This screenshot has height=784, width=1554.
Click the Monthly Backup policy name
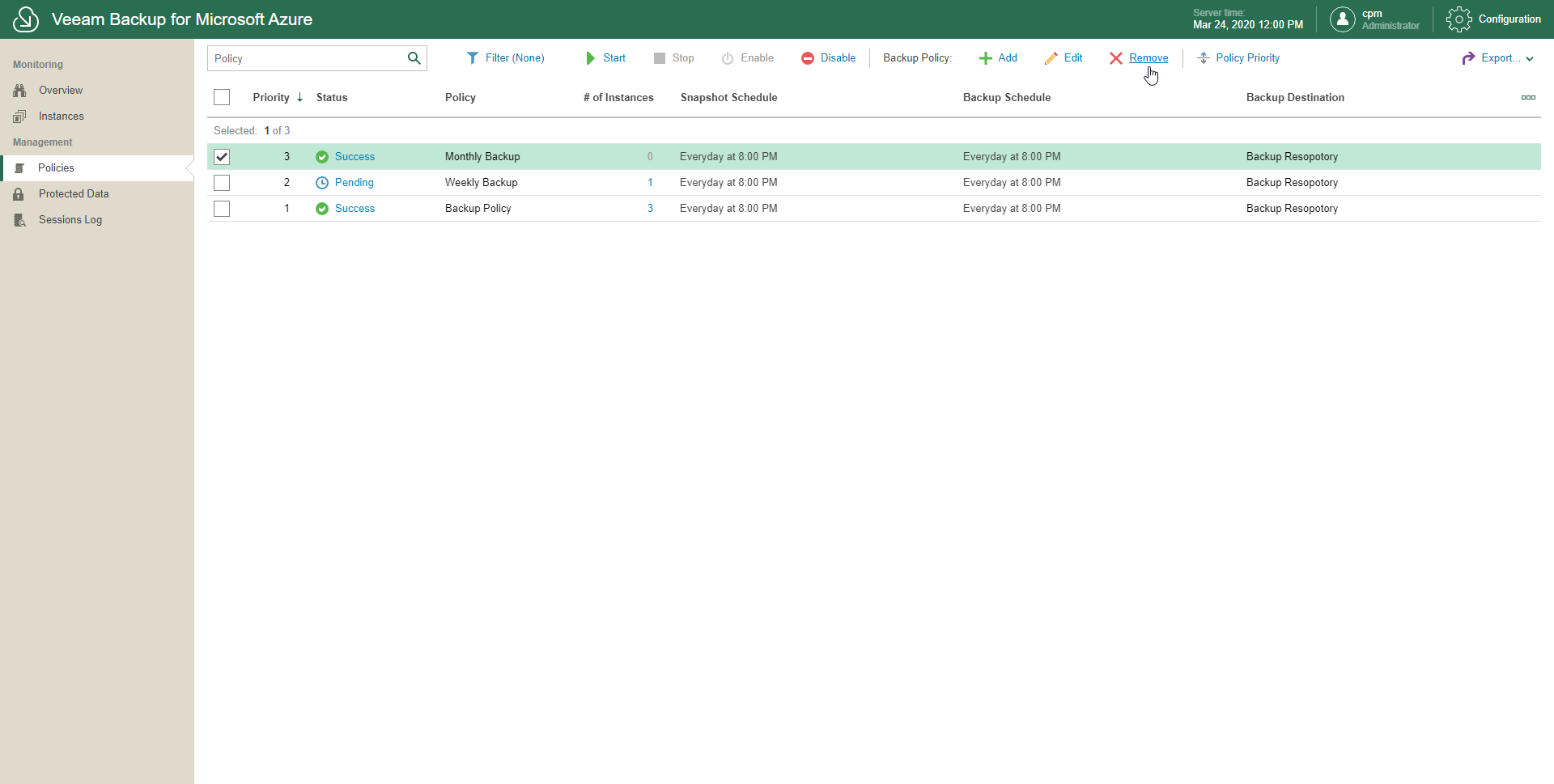[482, 157]
